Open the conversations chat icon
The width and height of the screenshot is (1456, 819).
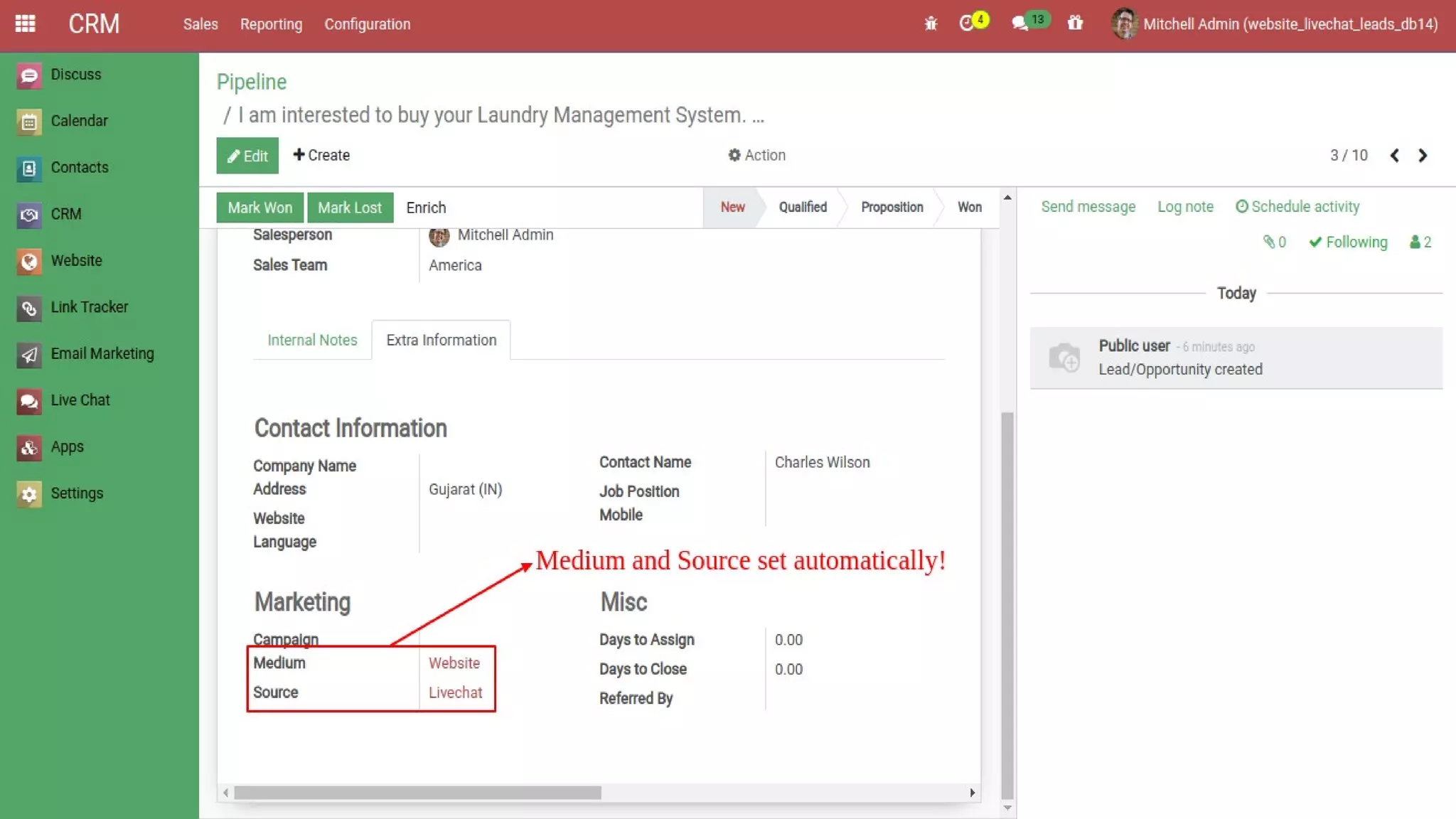pos(1020,23)
